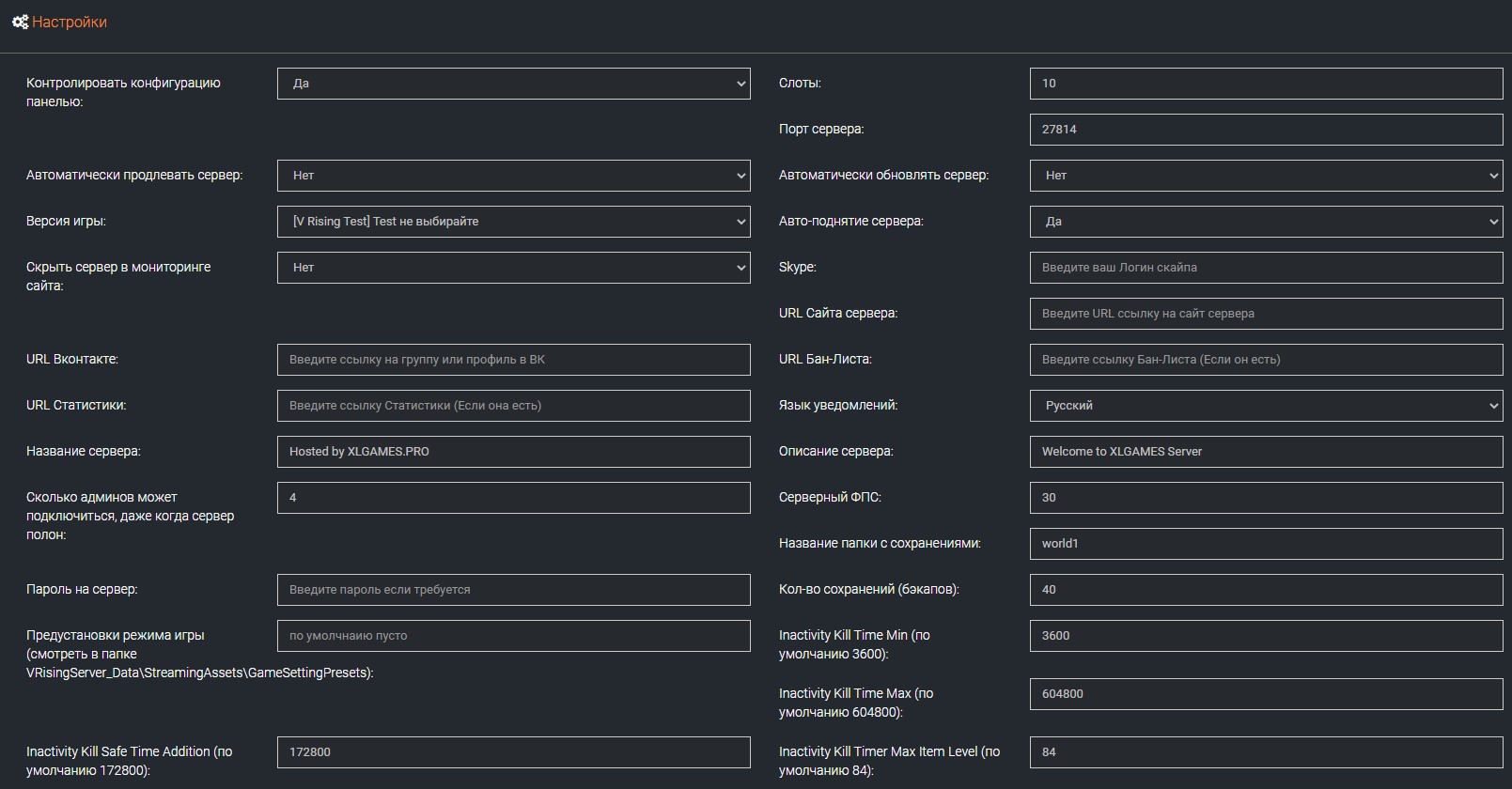Click the Skype login input field
1512x789 pixels.
click(1266, 268)
